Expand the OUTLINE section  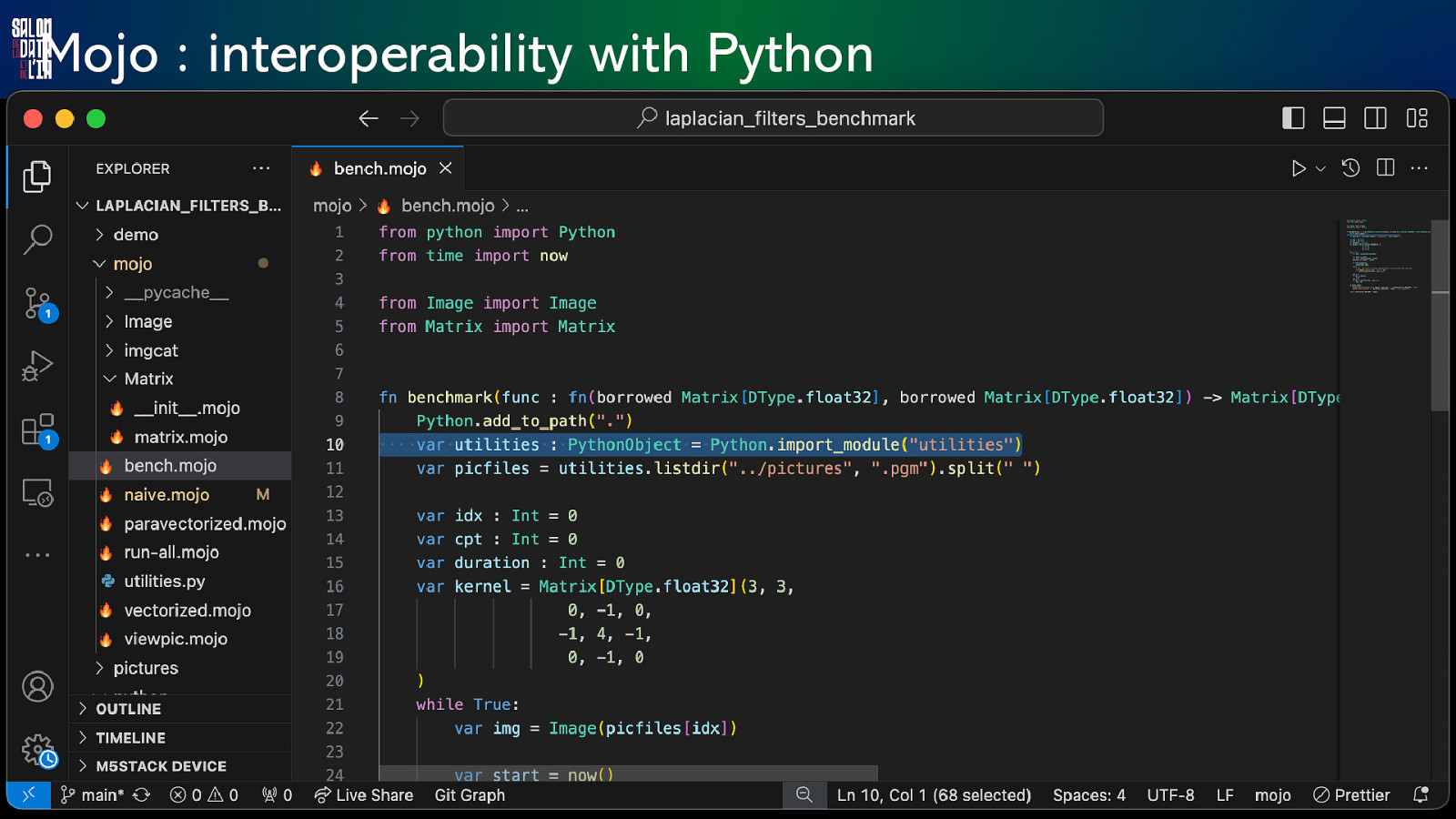pyautogui.click(x=180, y=709)
